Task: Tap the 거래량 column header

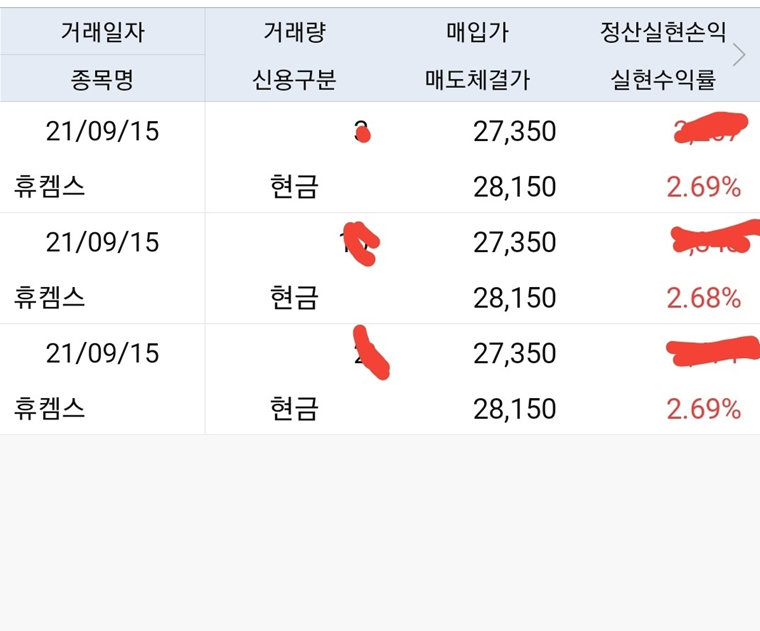Action: pos(294,32)
